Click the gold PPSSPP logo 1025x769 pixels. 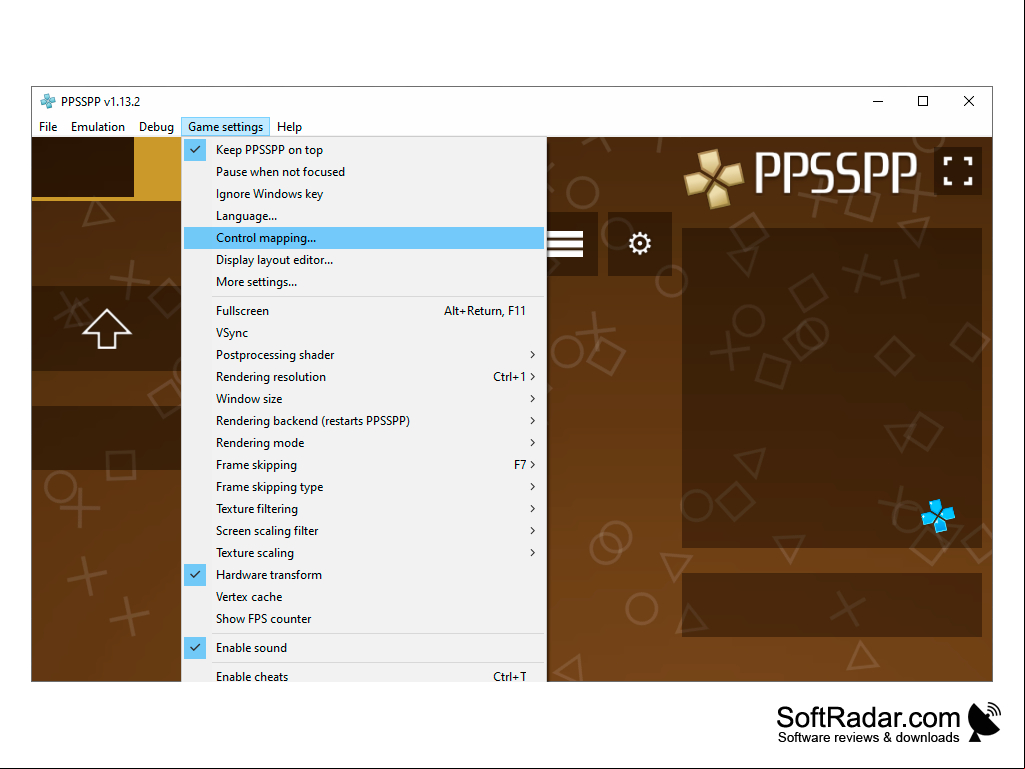coord(713,179)
